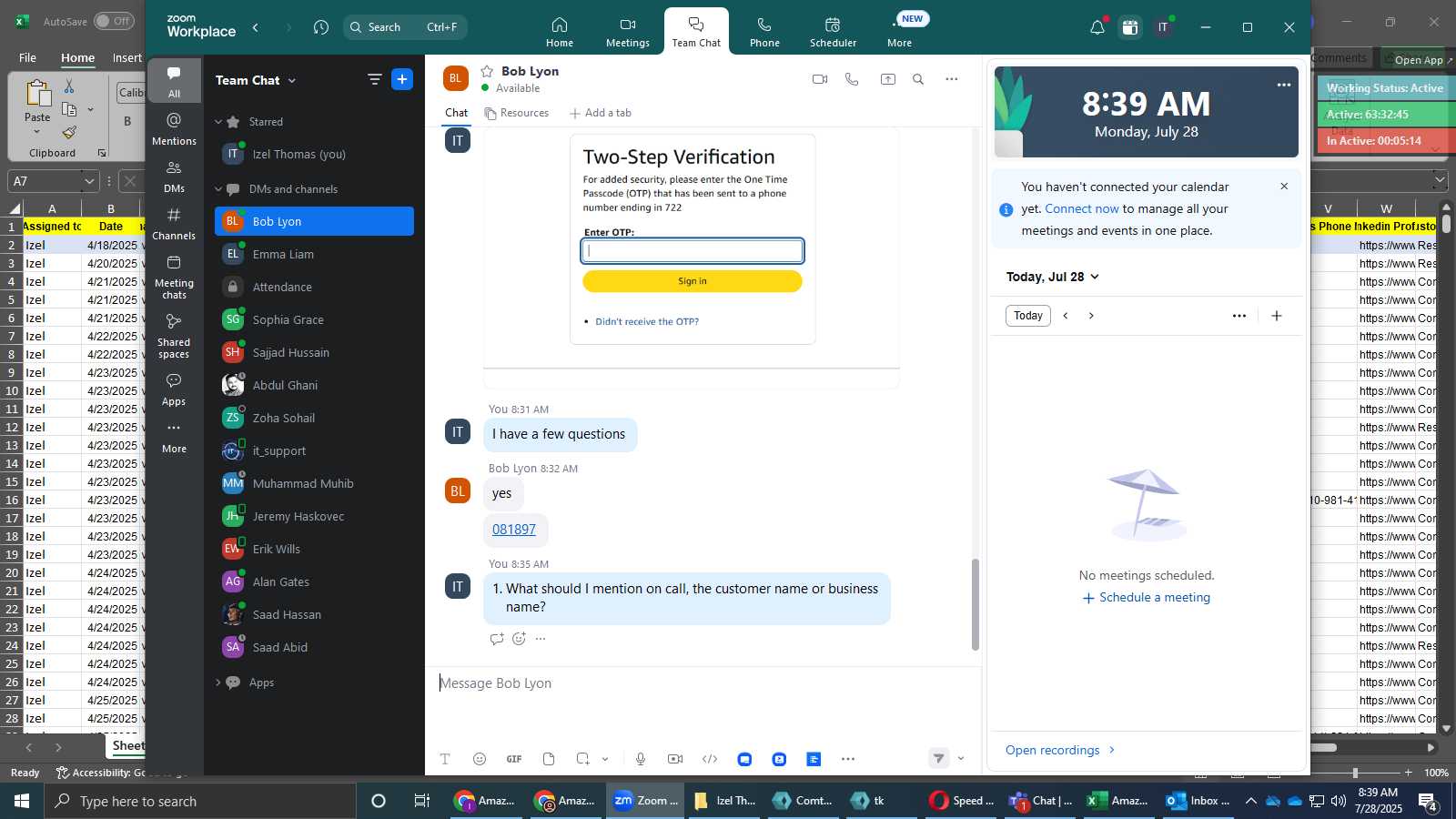Open send options dropdown arrow
Screen dimensions: 1456x819
point(961,758)
